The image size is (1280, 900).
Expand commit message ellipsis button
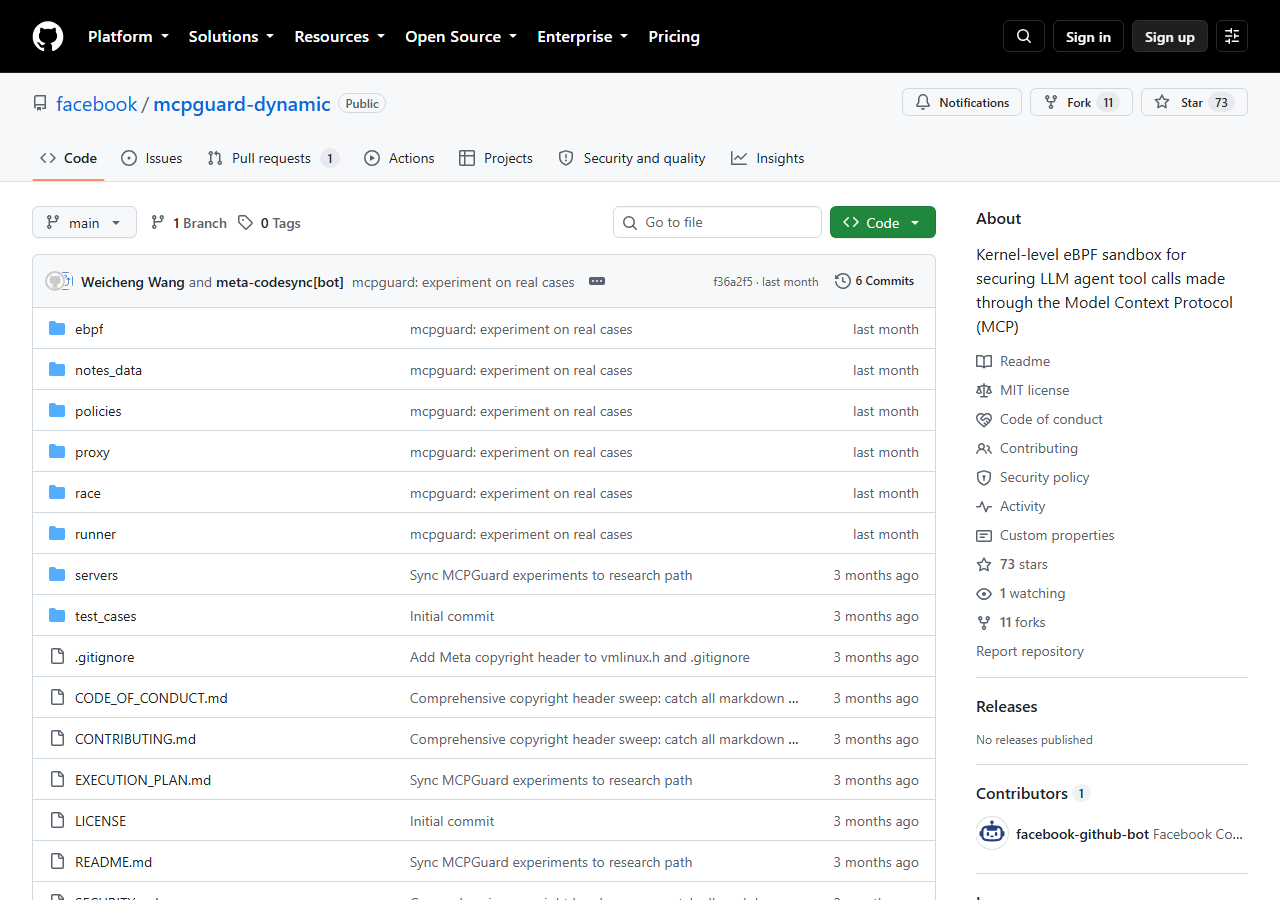pyautogui.click(x=597, y=281)
